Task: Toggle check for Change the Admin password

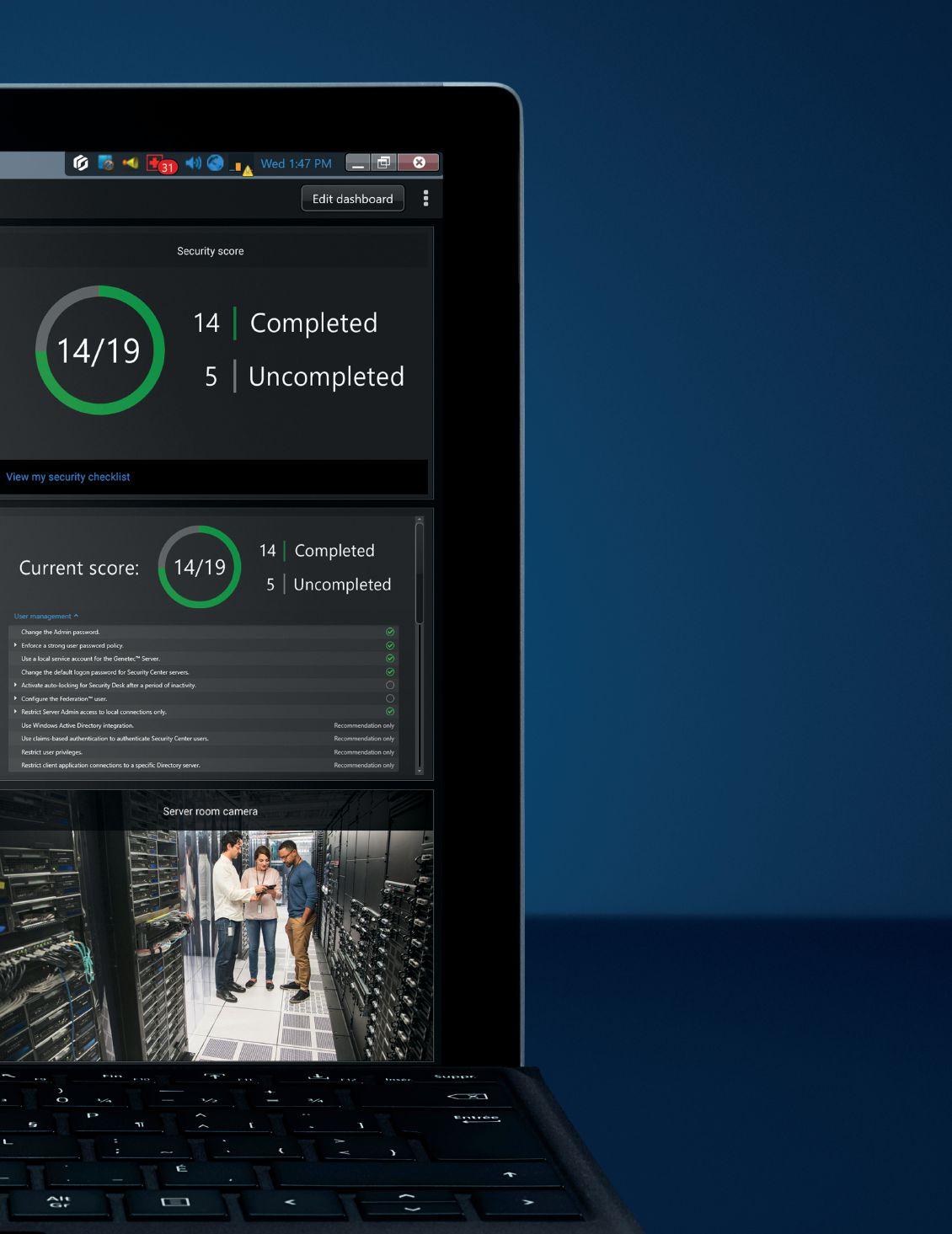Action: point(390,632)
